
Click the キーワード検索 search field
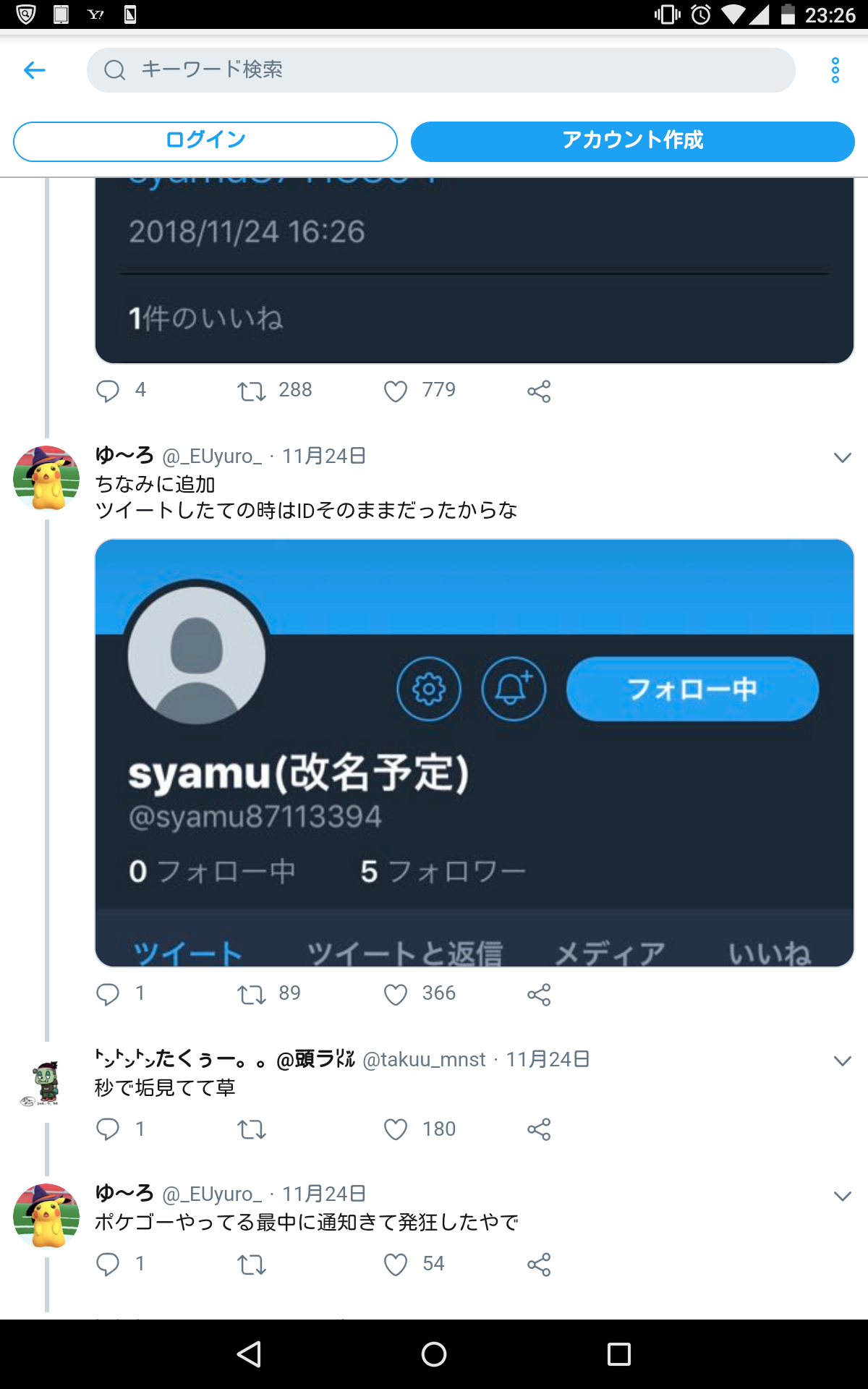tap(441, 70)
